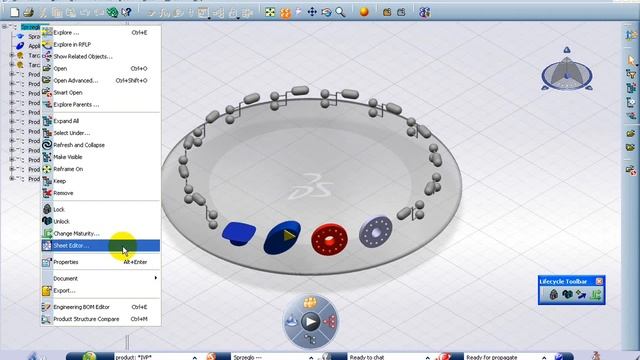The width and height of the screenshot is (640, 360).
Task: Click the Fit All In toolbar icon
Action: coord(270,12)
